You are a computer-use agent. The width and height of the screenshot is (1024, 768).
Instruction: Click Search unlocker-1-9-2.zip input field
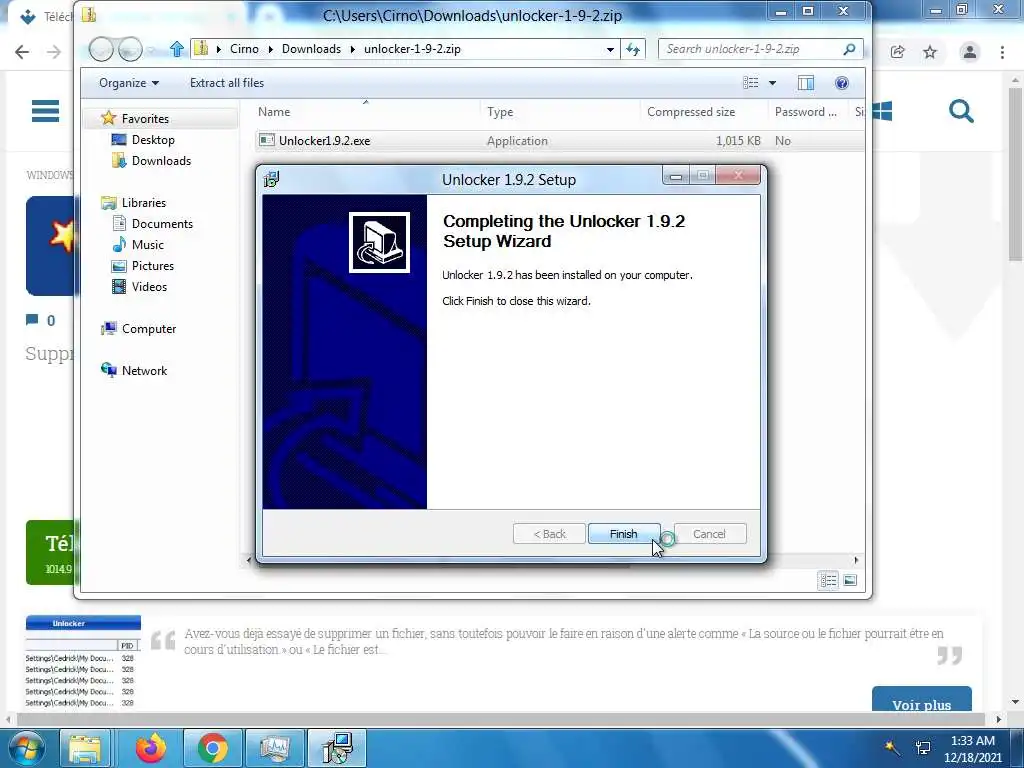[x=751, y=49]
